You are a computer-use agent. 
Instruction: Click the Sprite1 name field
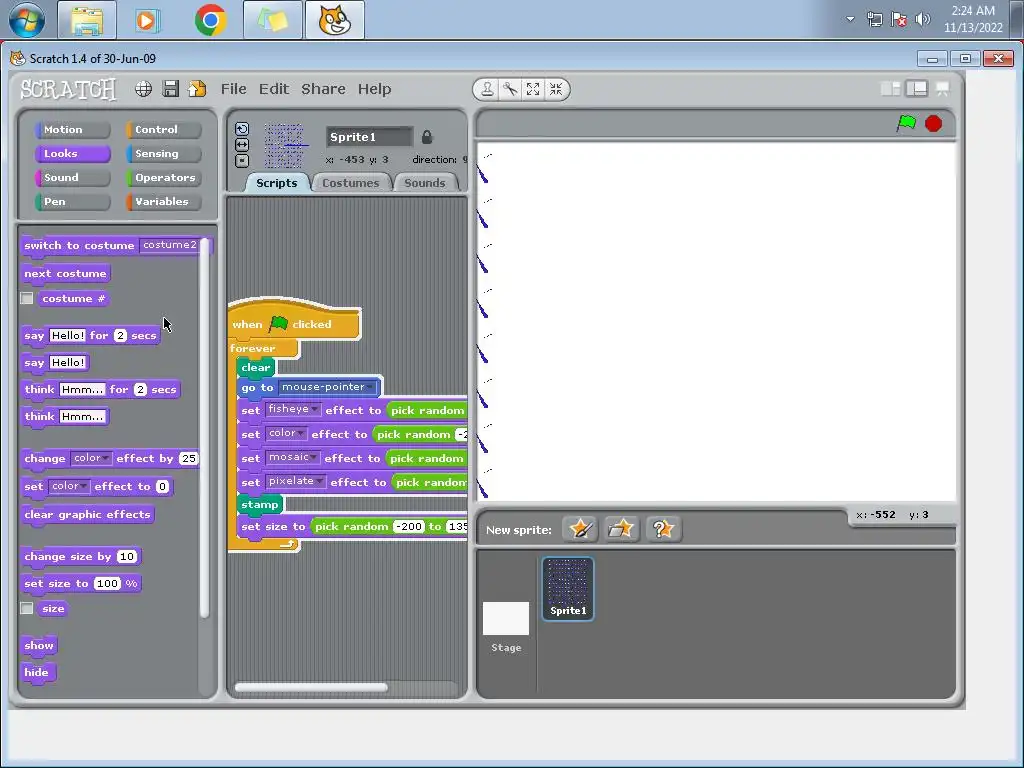click(x=369, y=136)
